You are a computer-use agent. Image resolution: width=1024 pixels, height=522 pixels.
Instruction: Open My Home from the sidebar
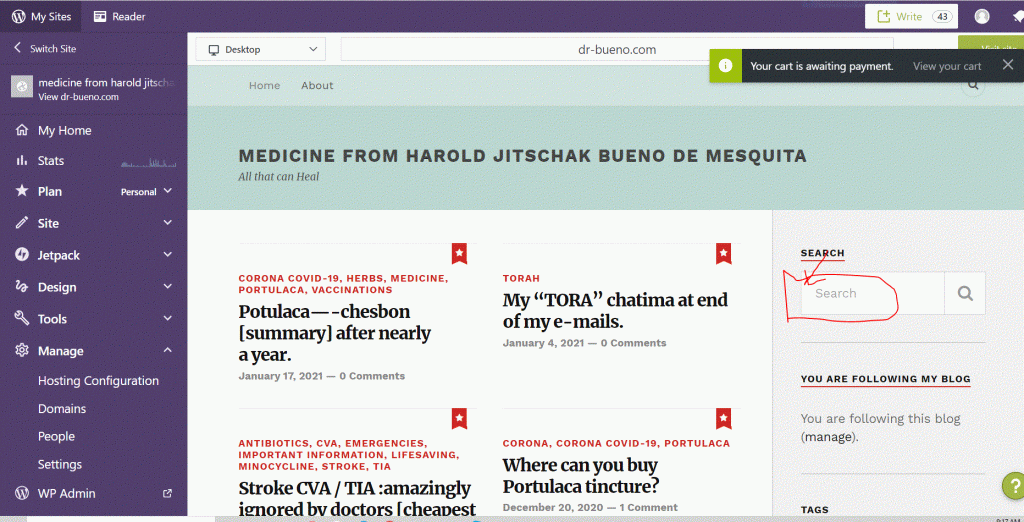(64, 130)
